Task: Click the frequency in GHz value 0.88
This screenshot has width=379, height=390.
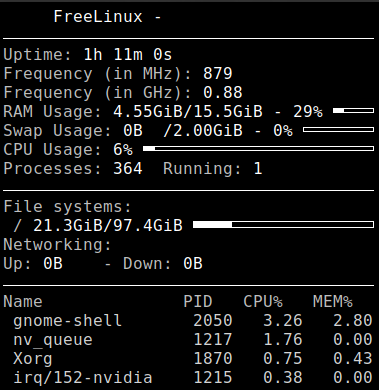Action: [222, 93]
